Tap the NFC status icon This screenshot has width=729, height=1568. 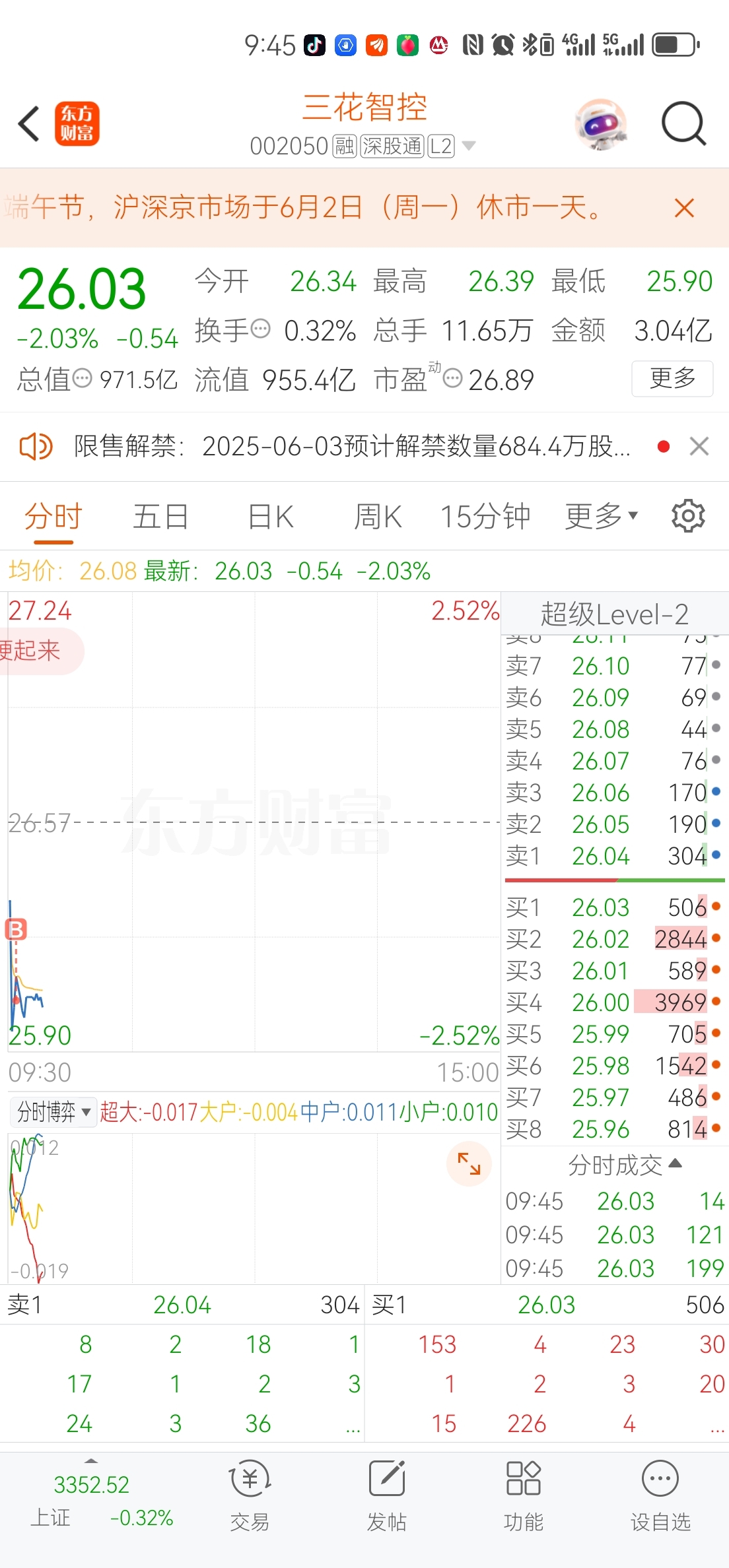473,45
